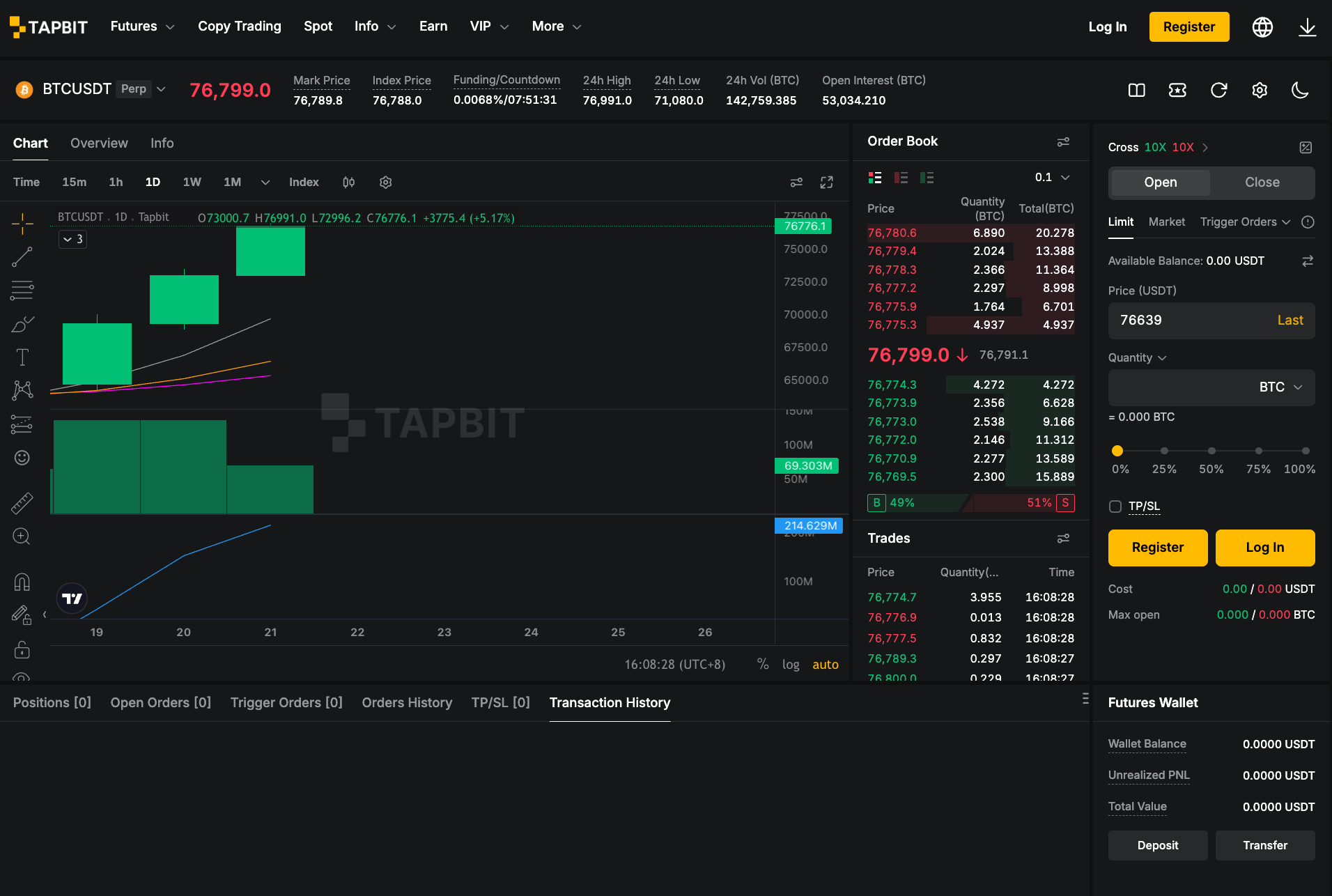Open chart candle style selector
The width and height of the screenshot is (1332, 896).
(348, 182)
